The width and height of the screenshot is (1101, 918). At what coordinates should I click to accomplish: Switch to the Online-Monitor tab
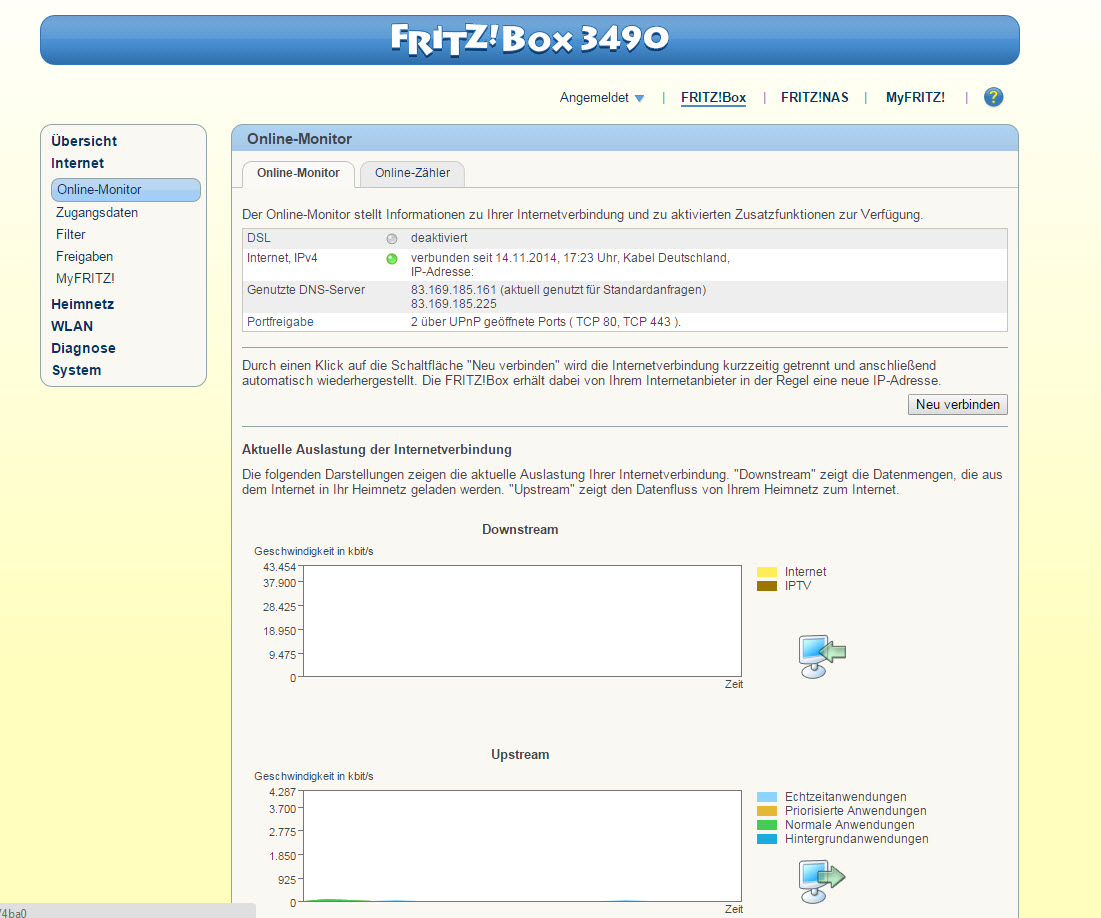click(298, 173)
